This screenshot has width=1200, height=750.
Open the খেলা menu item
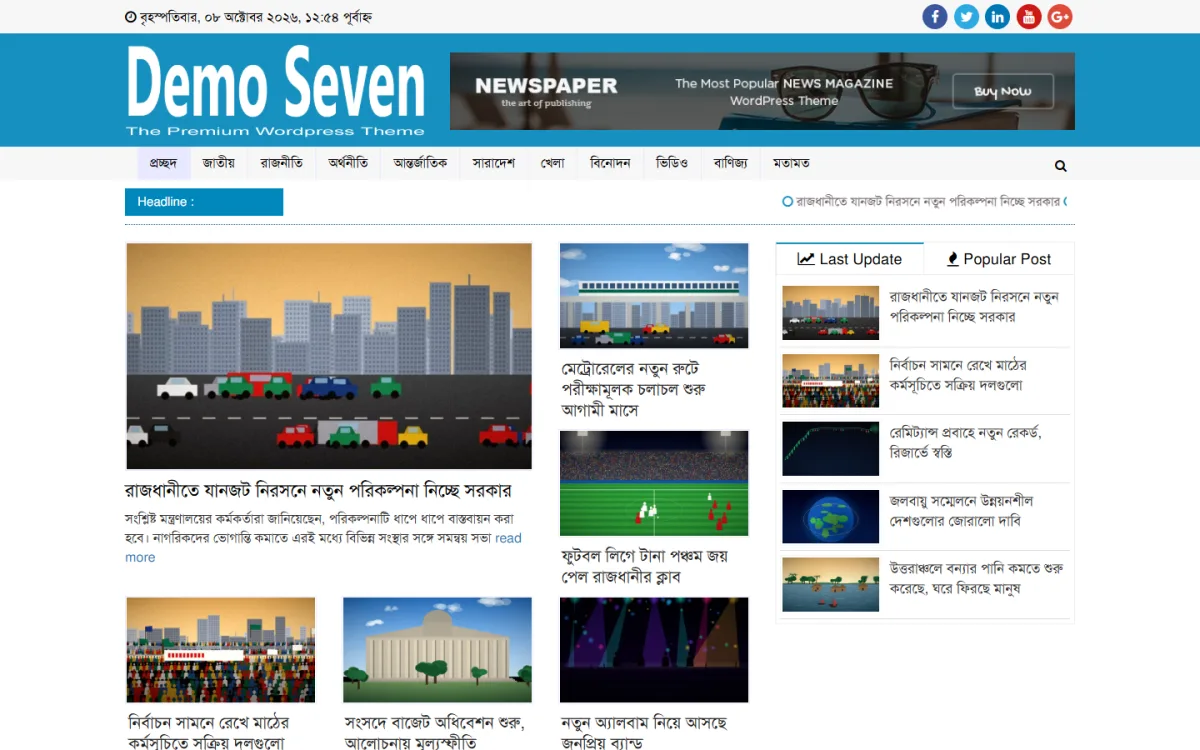[553, 163]
